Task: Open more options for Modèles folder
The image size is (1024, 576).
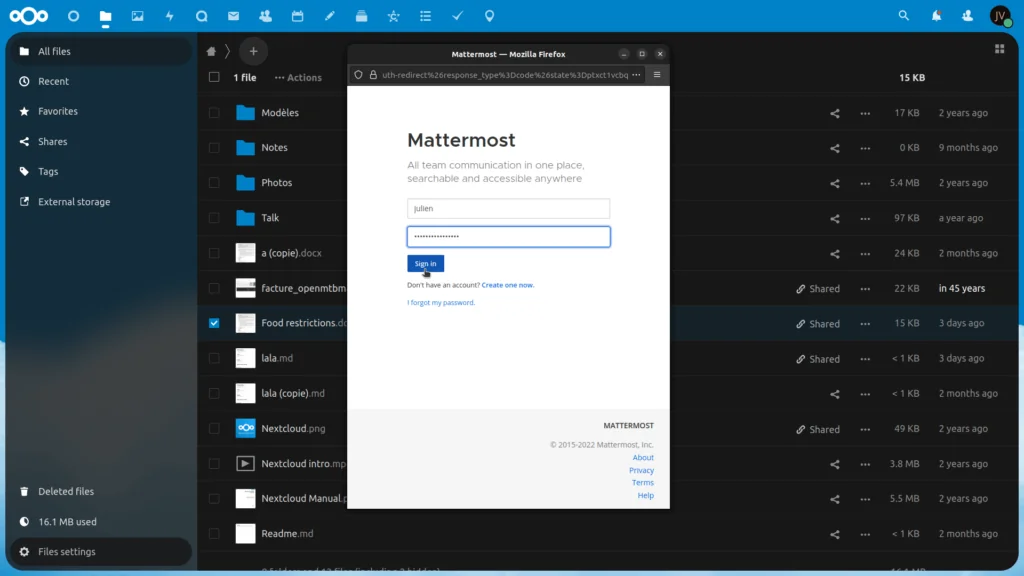Action: tap(865, 113)
